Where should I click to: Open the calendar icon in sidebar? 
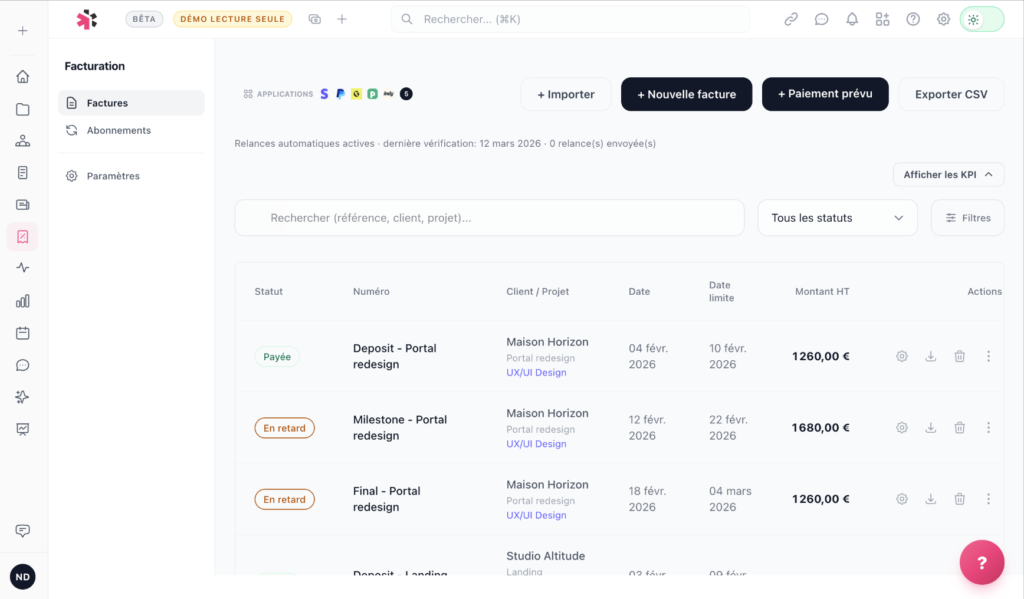point(22,333)
